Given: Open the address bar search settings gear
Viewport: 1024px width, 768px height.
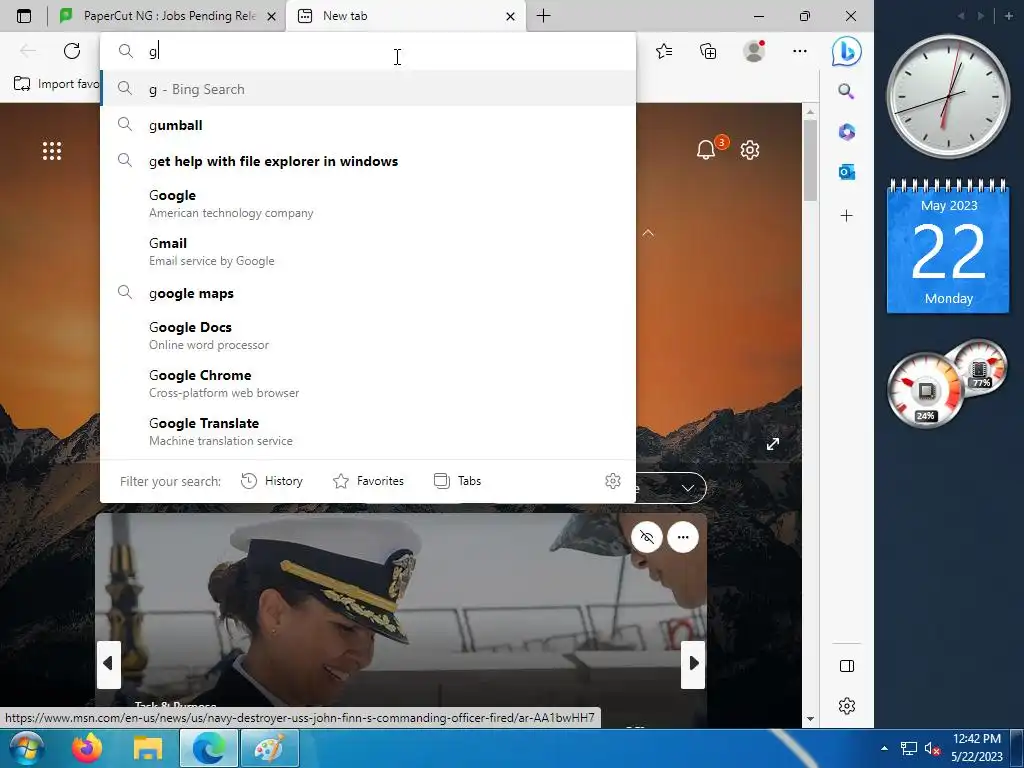Looking at the screenshot, I should [613, 481].
